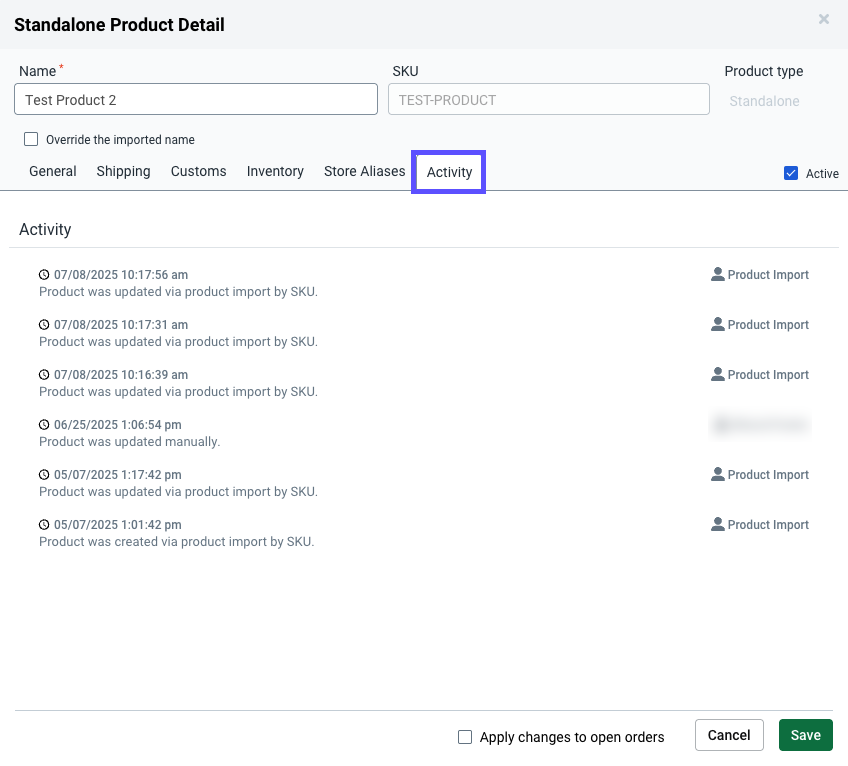Click the SKU input field
This screenshot has height=766, width=848.
pos(548,99)
